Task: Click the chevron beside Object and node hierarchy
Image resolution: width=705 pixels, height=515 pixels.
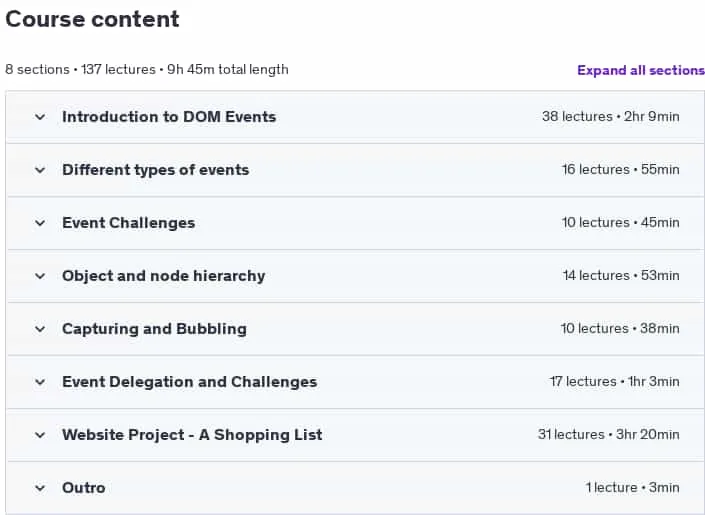Action: (x=40, y=276)
